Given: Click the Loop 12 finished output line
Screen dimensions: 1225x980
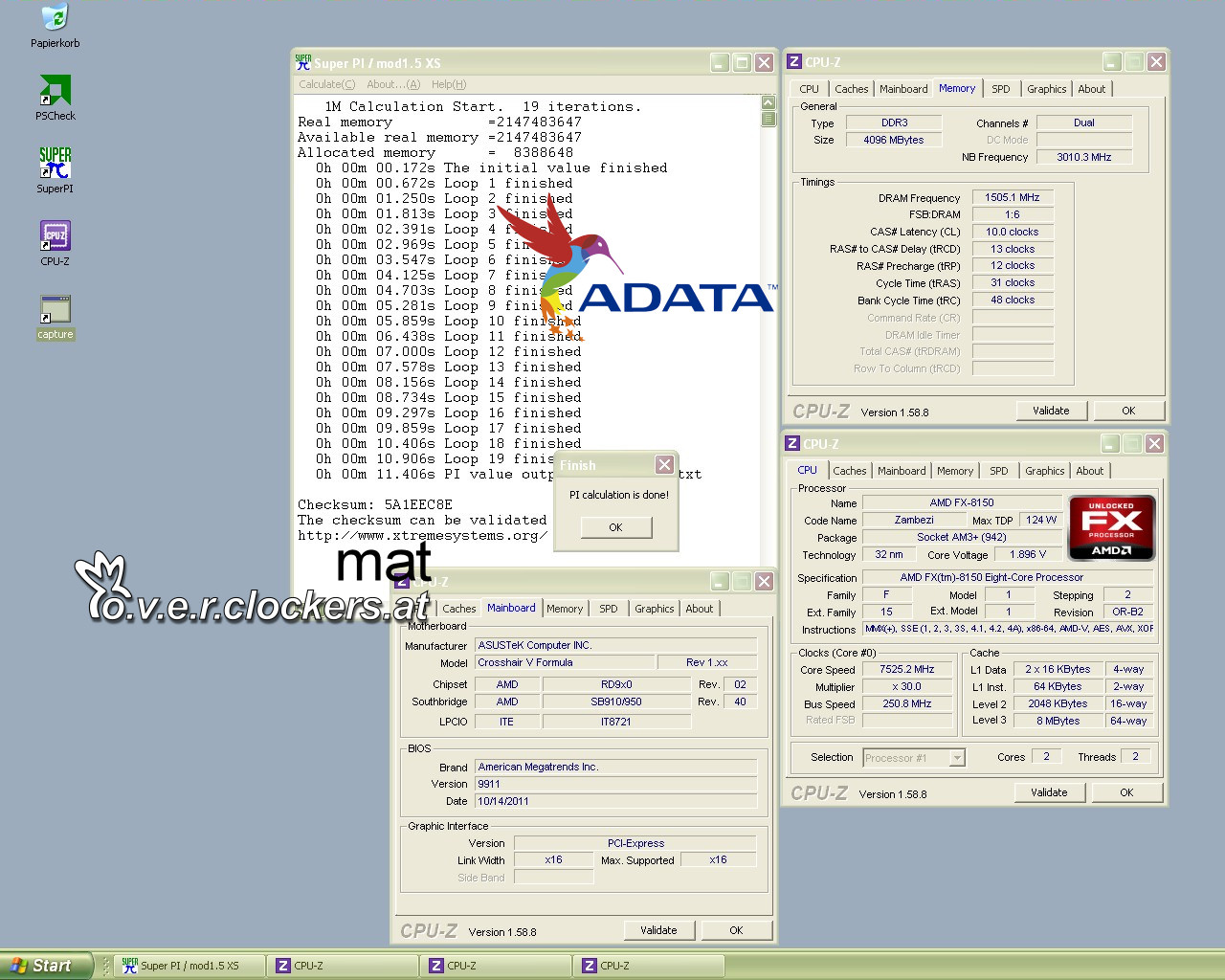Looking at the screenshot, I should [x=449, y=351].
